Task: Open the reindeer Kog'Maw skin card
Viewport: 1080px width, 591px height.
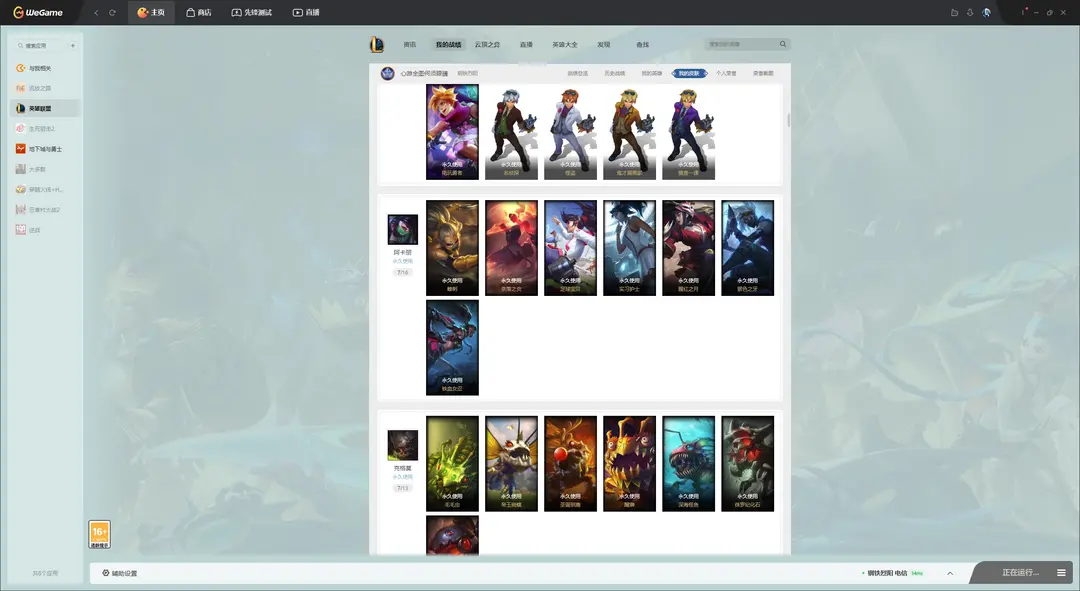Action: click(570, 464)
